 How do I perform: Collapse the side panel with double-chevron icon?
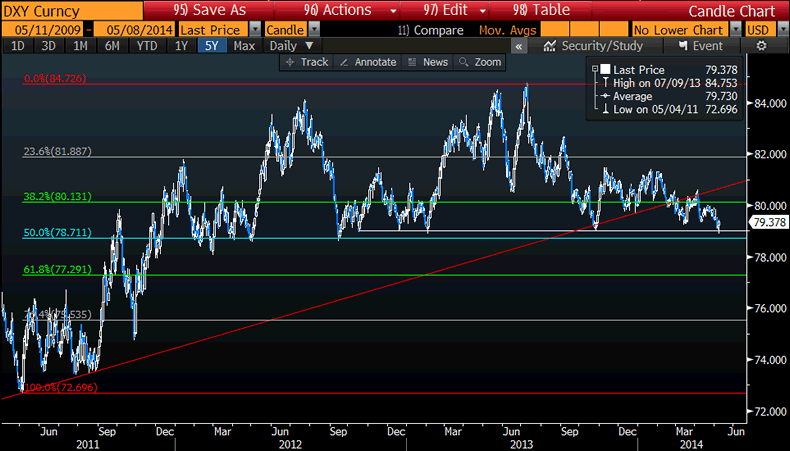point(522,46)
